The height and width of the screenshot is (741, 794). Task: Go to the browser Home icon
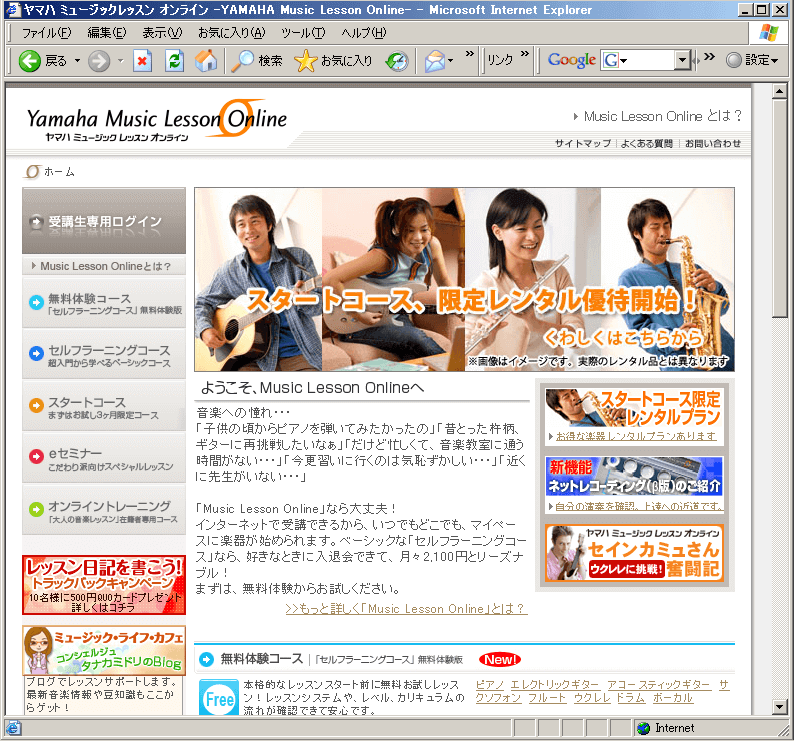tap(206, 61)
